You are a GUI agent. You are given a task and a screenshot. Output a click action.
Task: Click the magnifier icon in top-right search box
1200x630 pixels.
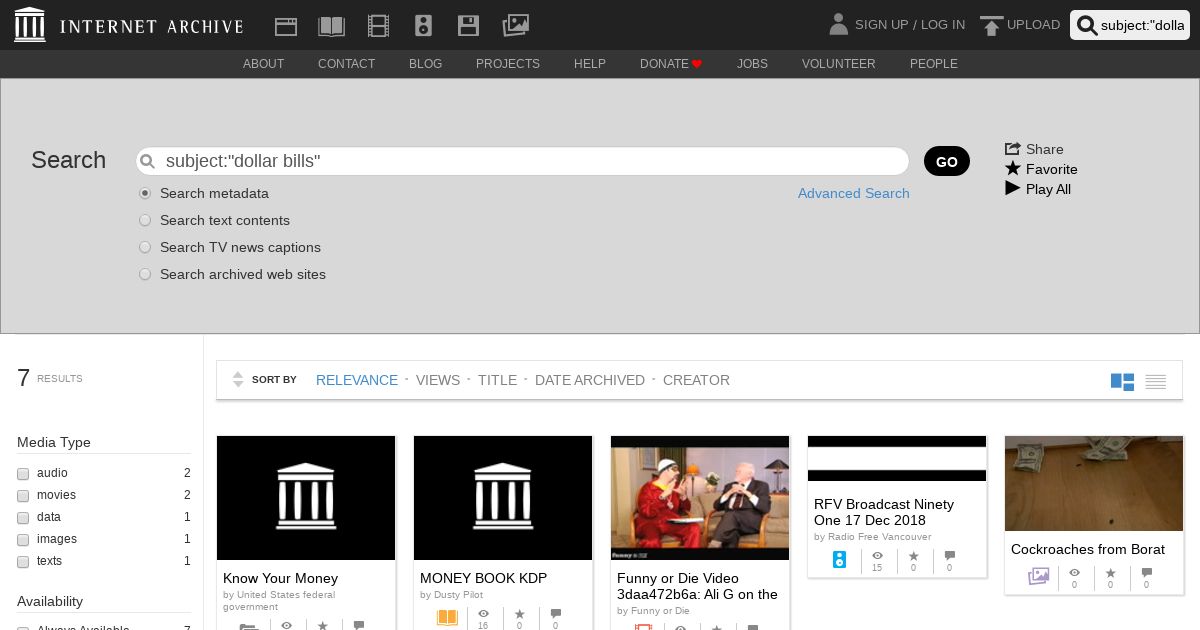(x=1087, y=26)
